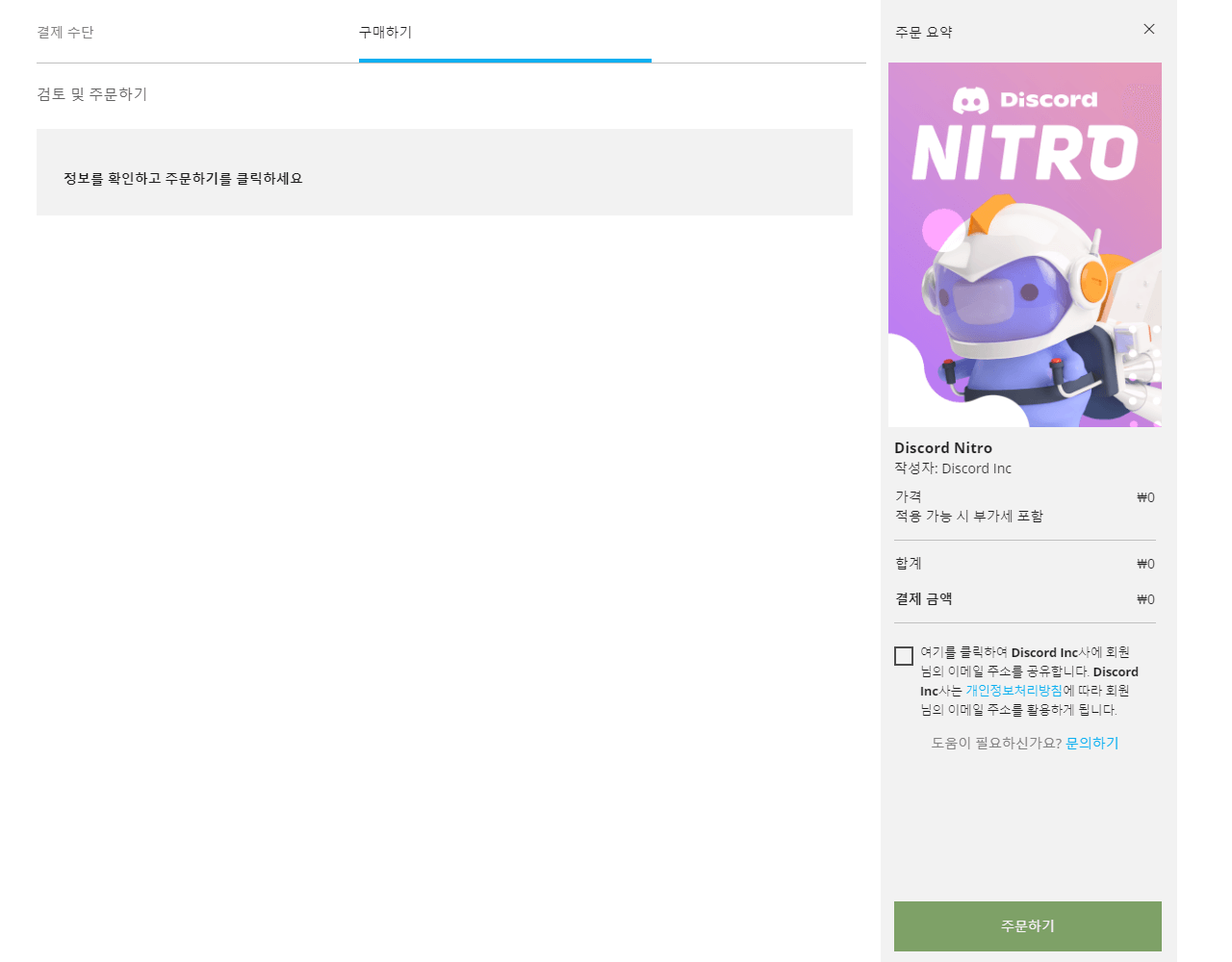
Task: Click the 문의하기 help link
Action: point(1092,743)
